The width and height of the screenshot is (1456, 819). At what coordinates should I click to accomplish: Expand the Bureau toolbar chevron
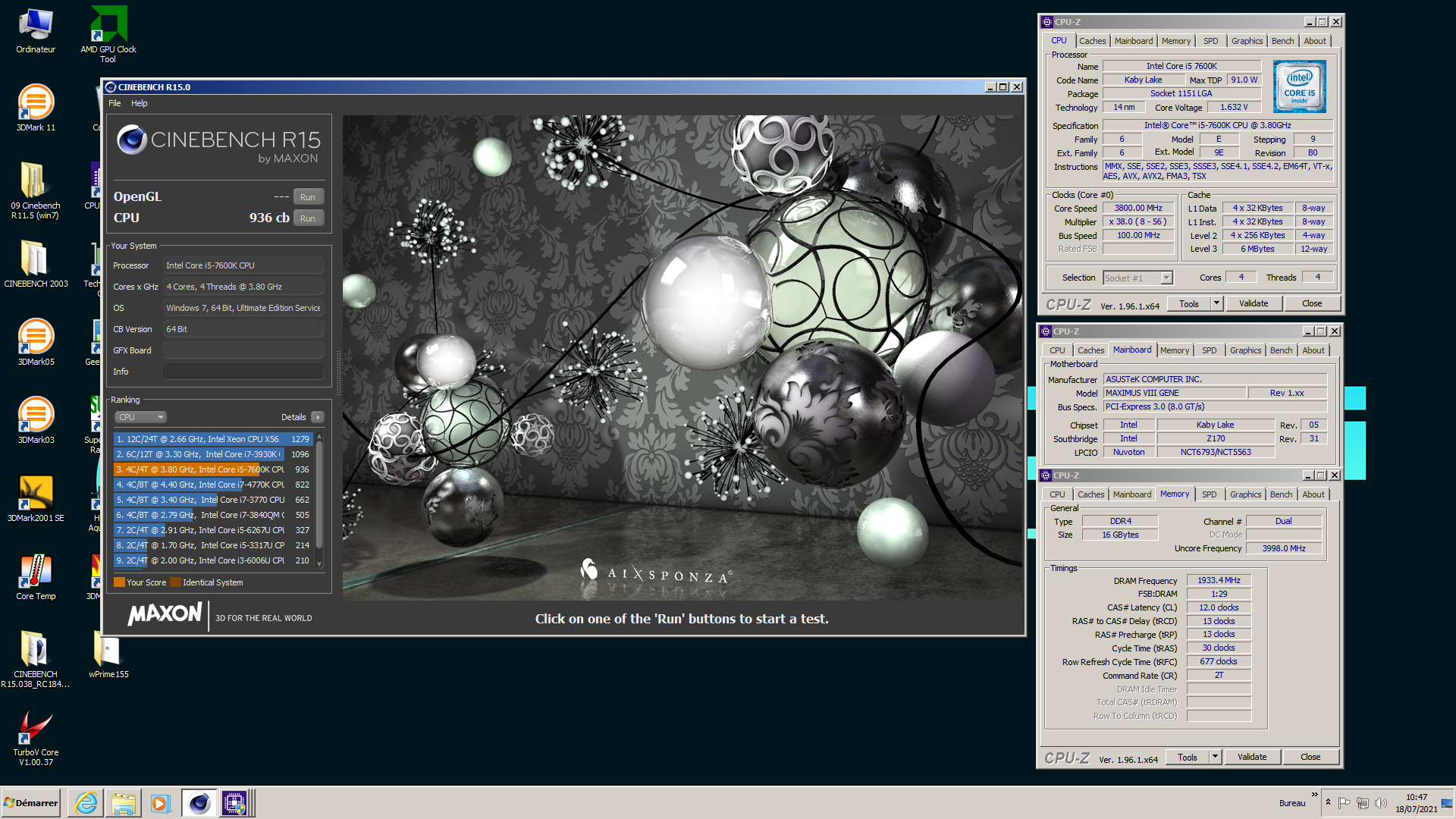click(x=1315, y=795)
